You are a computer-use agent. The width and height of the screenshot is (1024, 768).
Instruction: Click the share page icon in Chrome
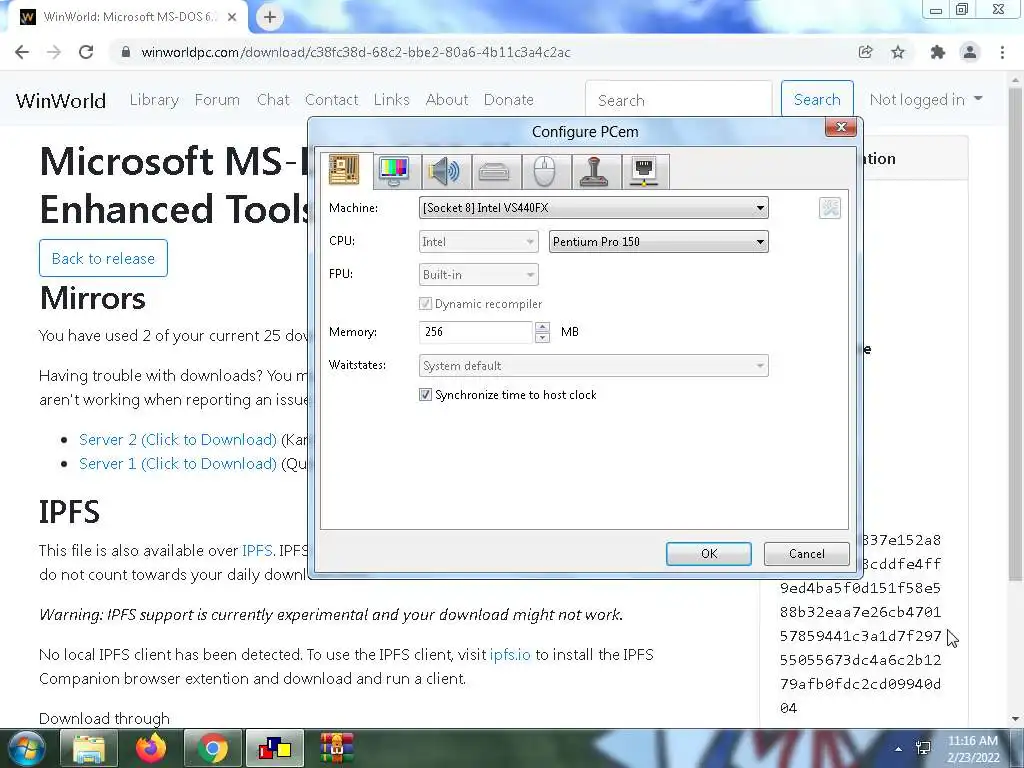point(866,52)
